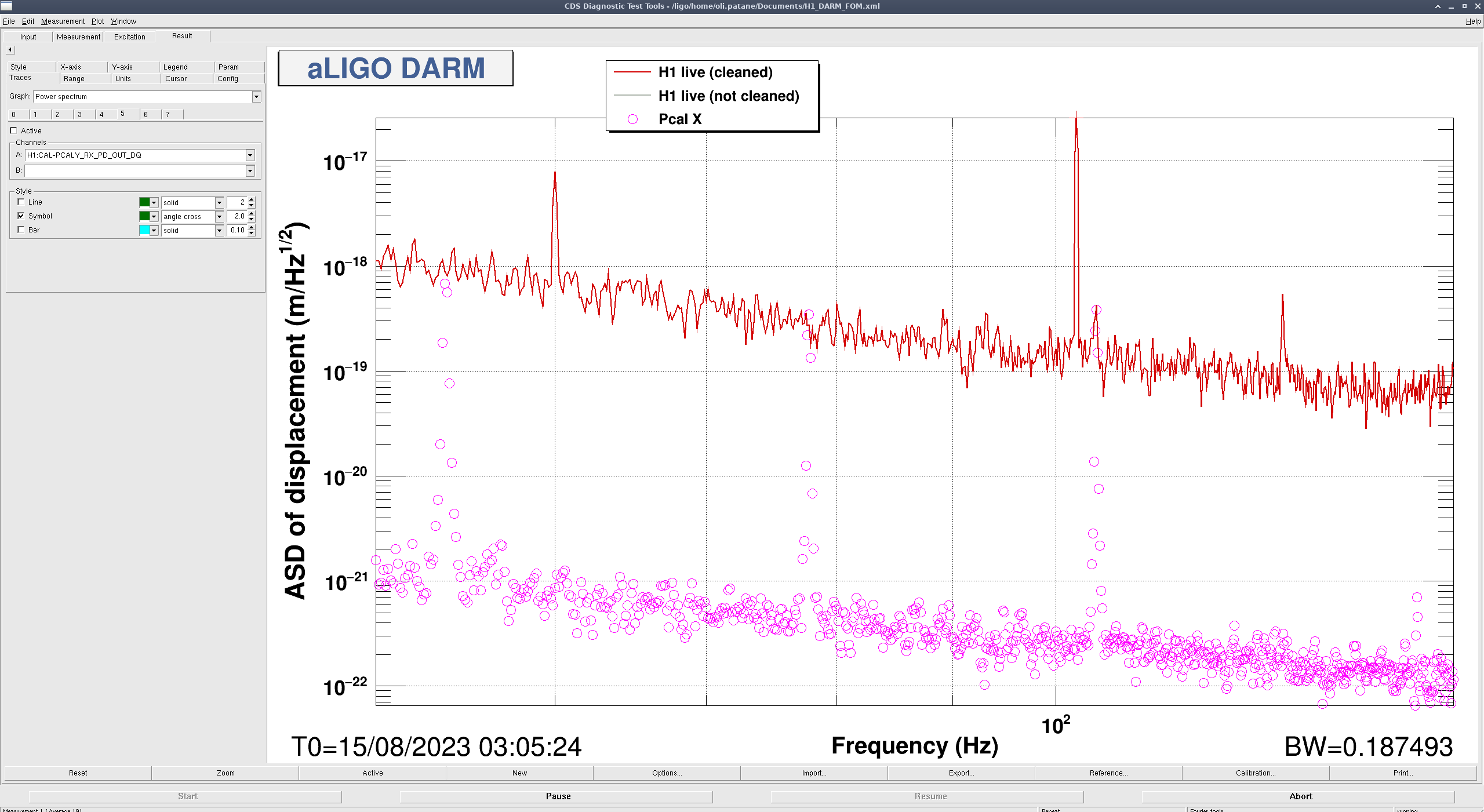1484x812 pixels.
Task: Expand the channel A dropdown
Action: 250,155
